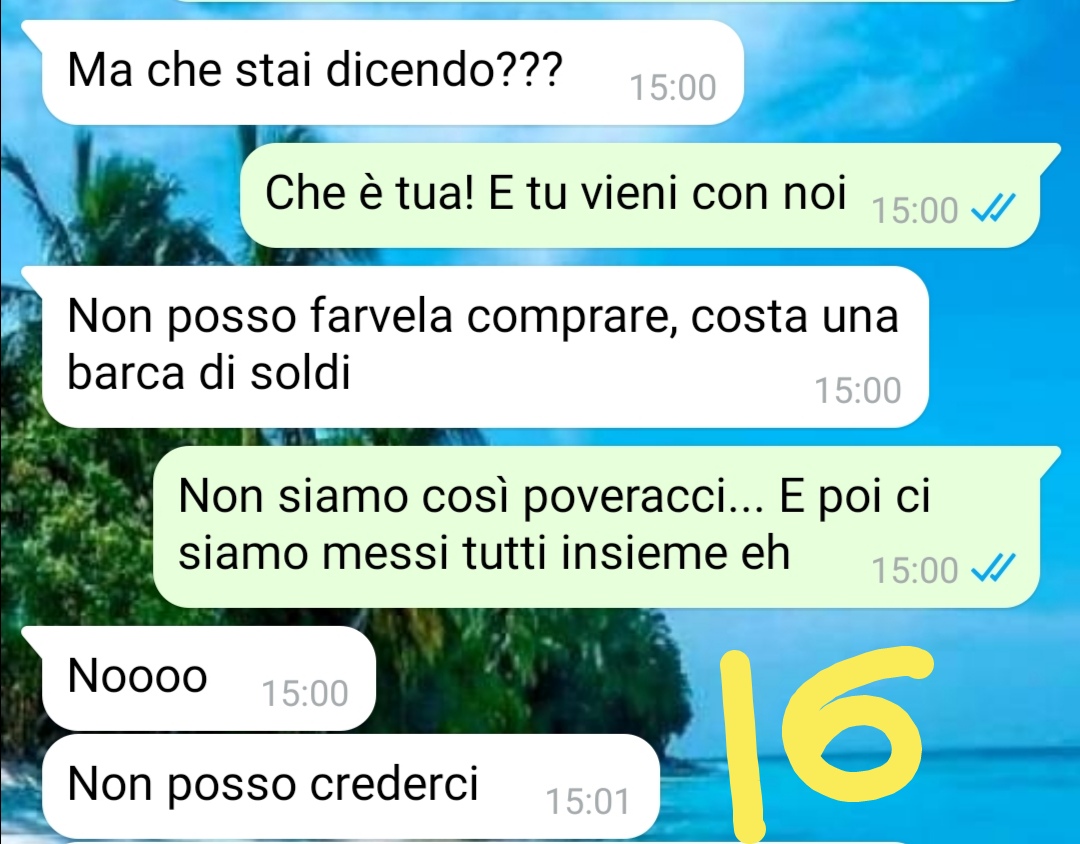1080x844 pixels.
Task: Click the 15:01 timestamp on "Non posso crederci"
Action: [x=588, y=801]
